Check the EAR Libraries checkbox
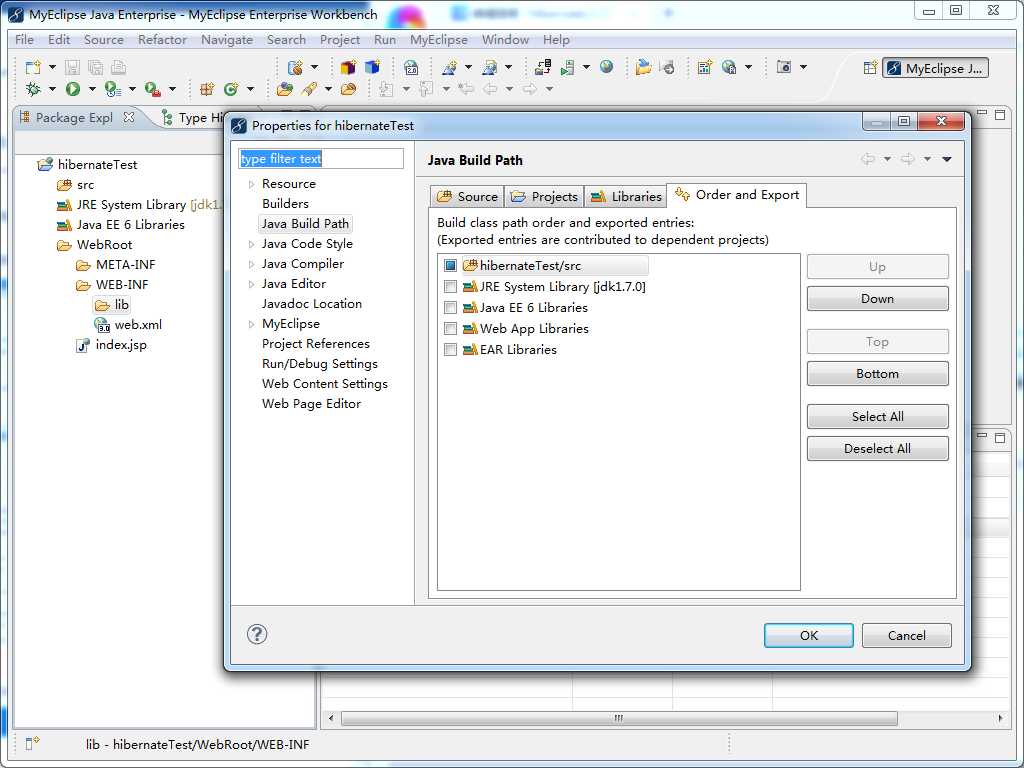1024x768 pixels. click(x=450, y=349)
